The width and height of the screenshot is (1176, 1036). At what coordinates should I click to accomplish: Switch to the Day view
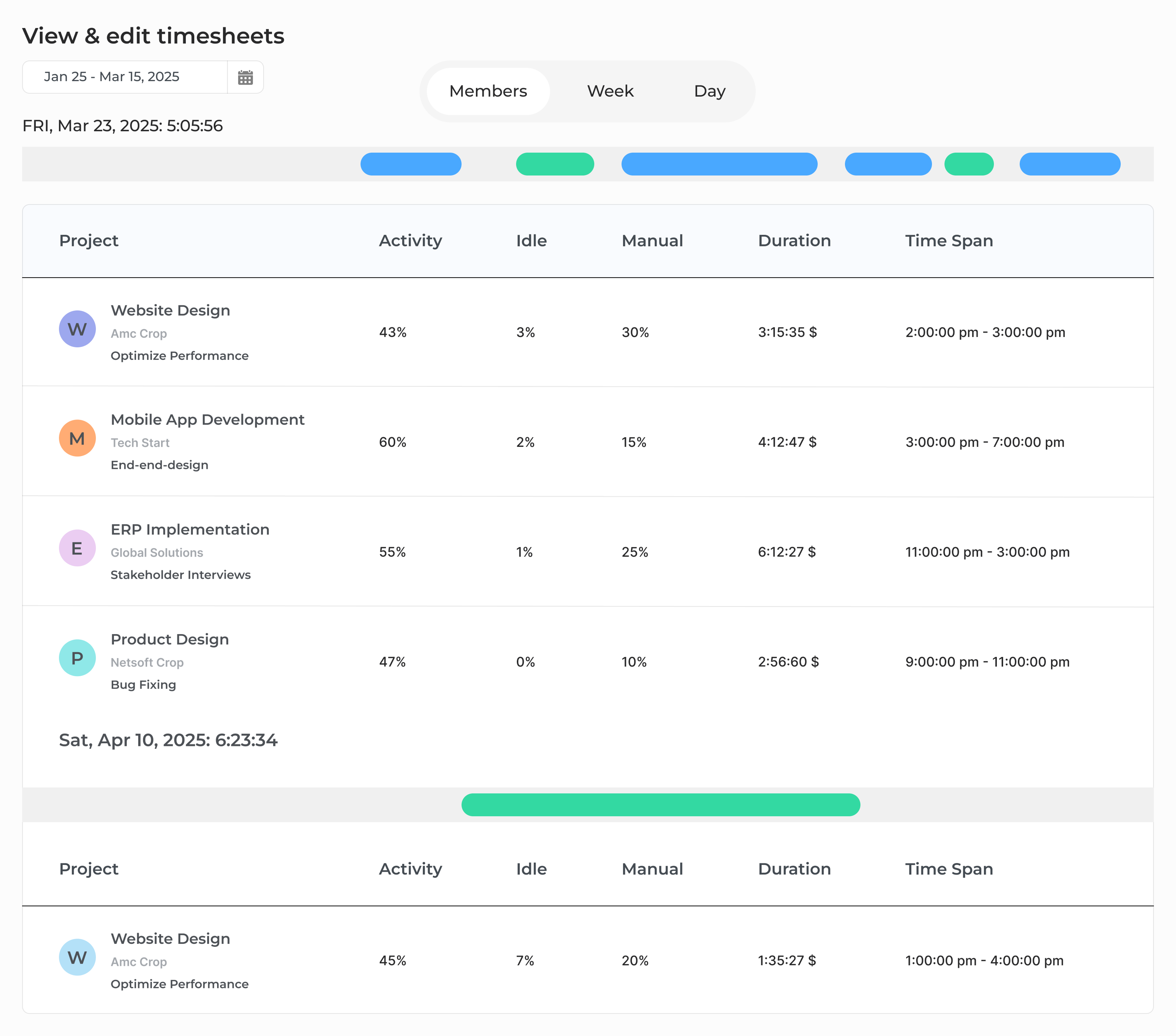coord(709,91)
